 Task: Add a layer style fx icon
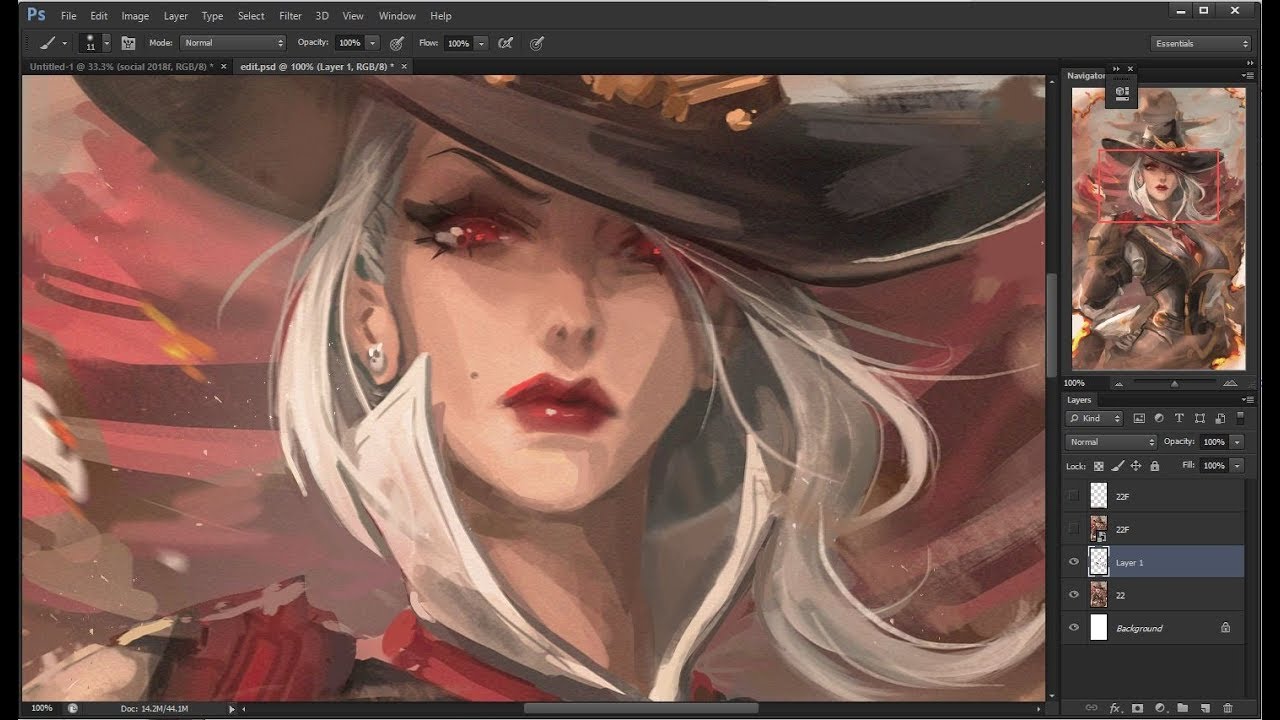point(1115,708)
